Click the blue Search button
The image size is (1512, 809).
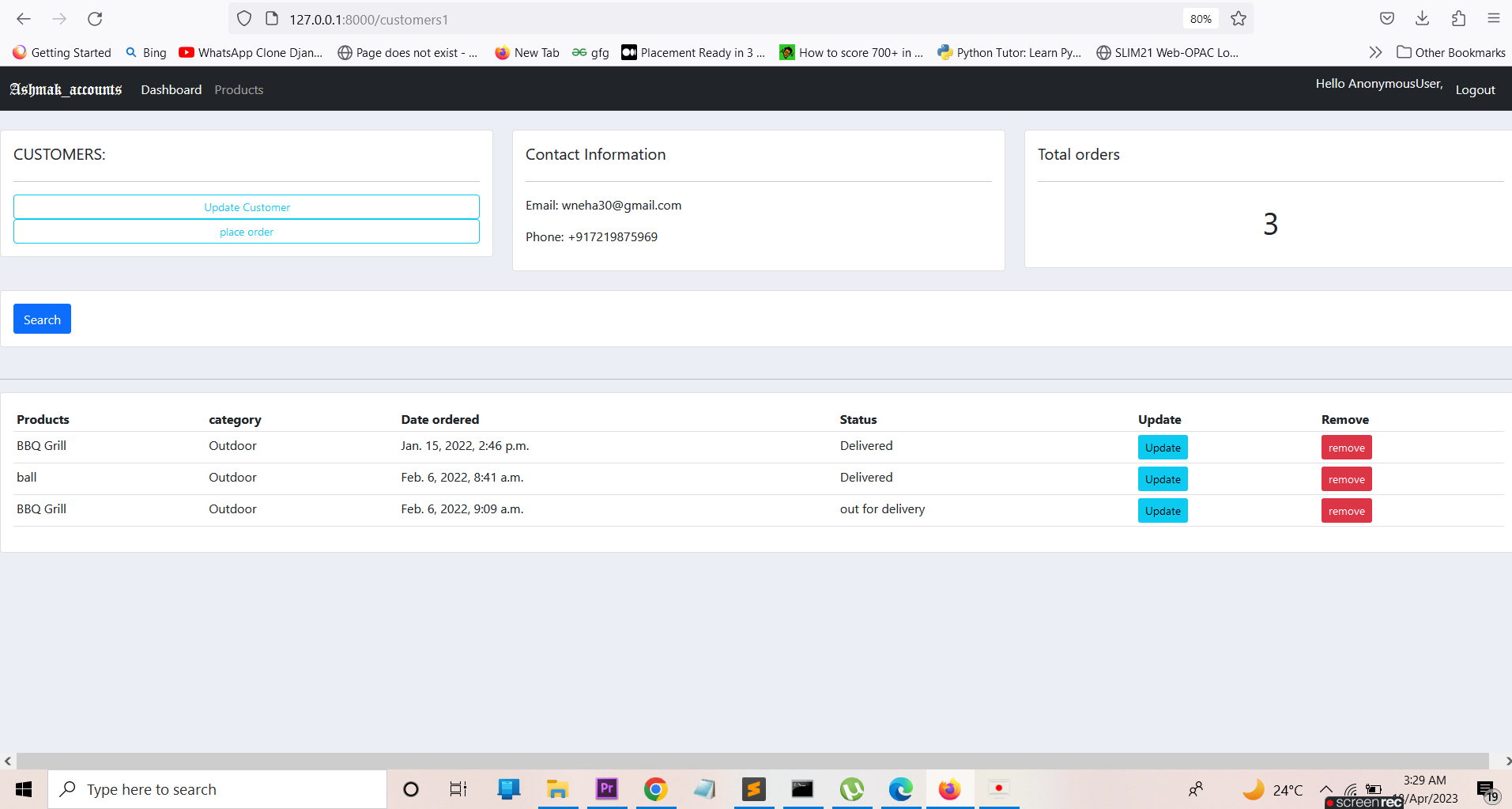click(42, 319)
